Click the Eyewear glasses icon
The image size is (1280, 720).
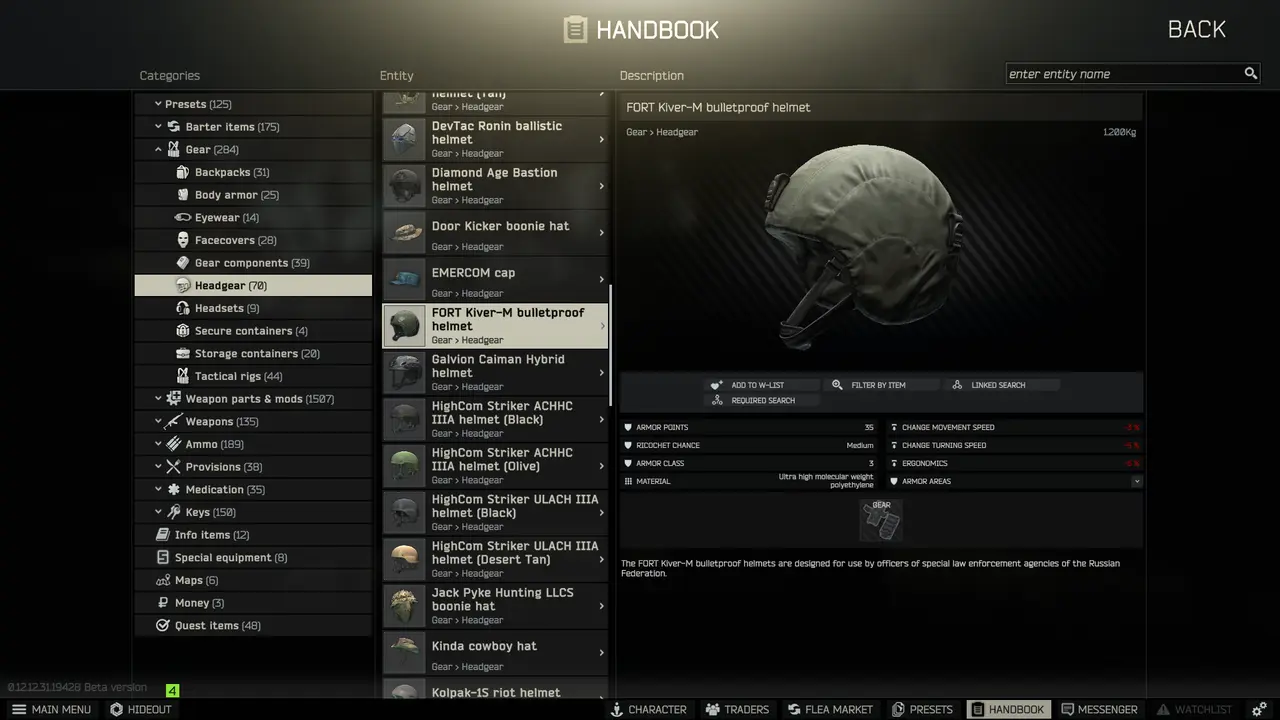pos(183,217)
